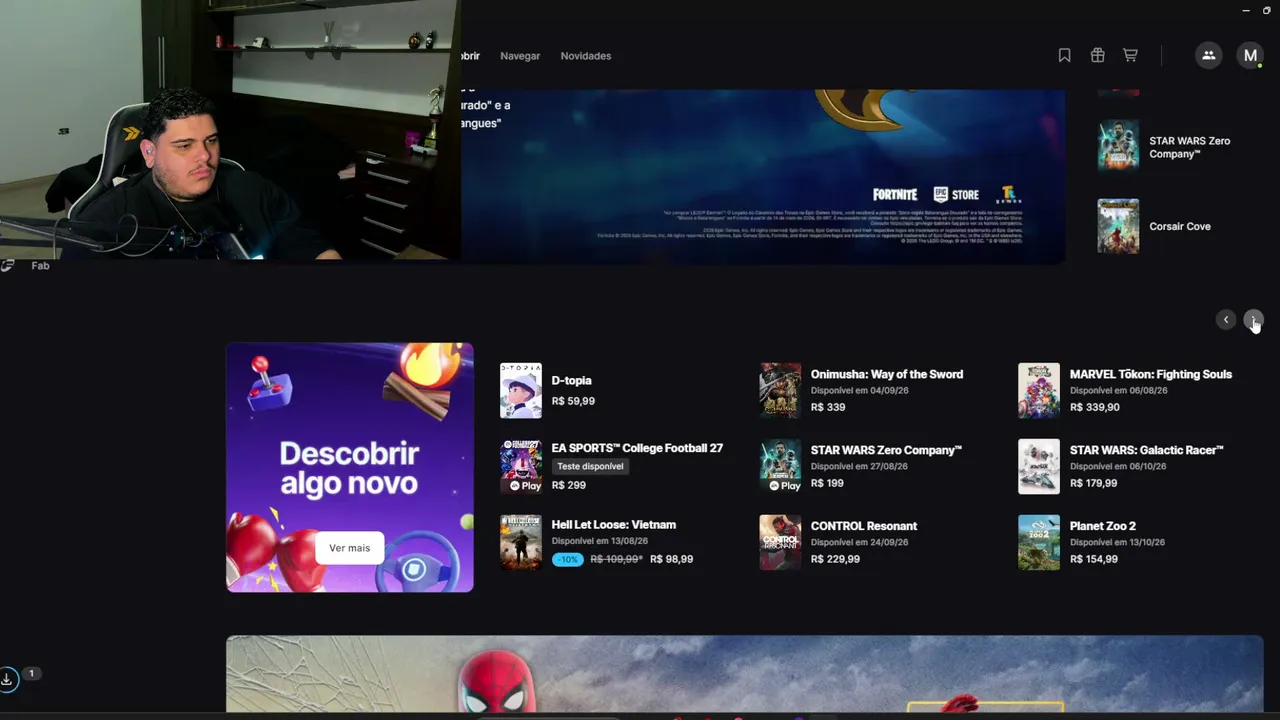Viewport: 1280px width, 720px height.
Task: Open the MARVEL Tōkon: Fighting Souls thumbnail
Action: coord(1039,390)
